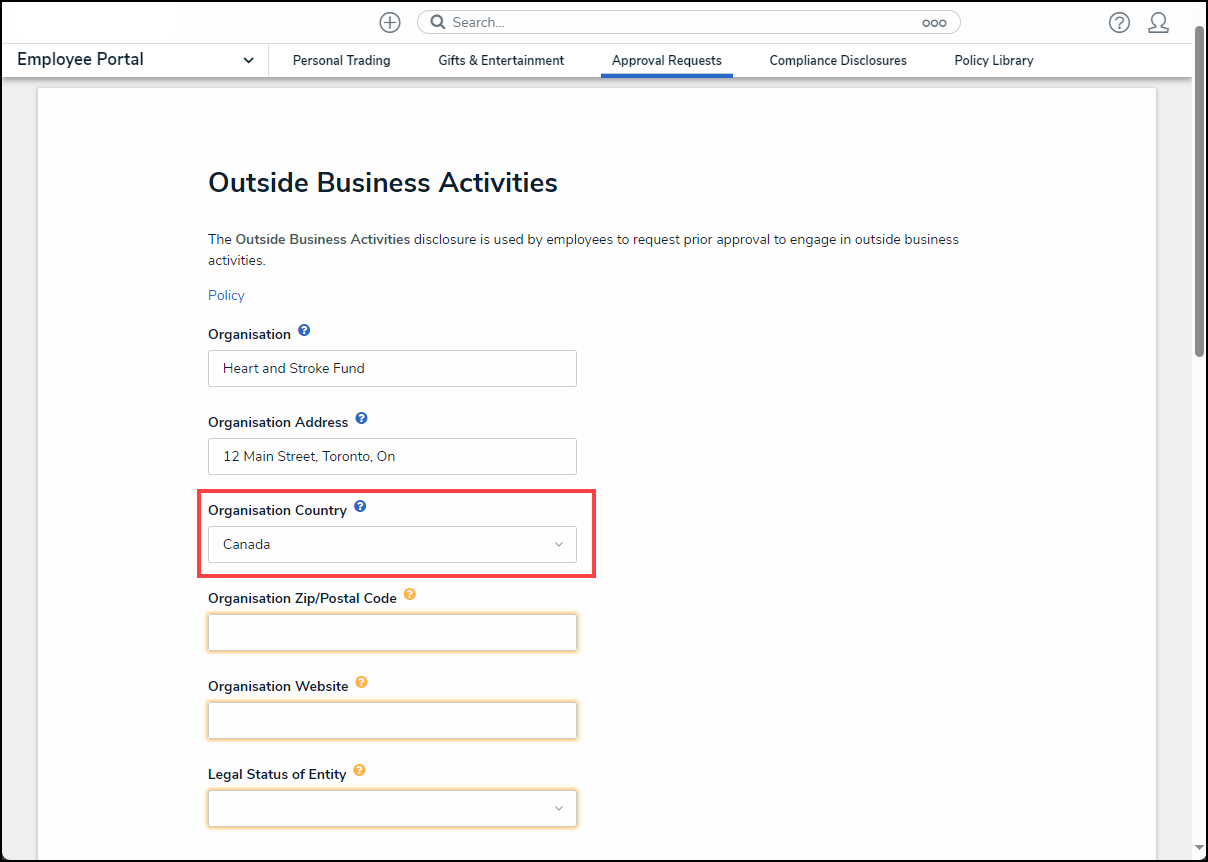
Task: Focus the Organisation Website text field
Action: click(392, 721)
